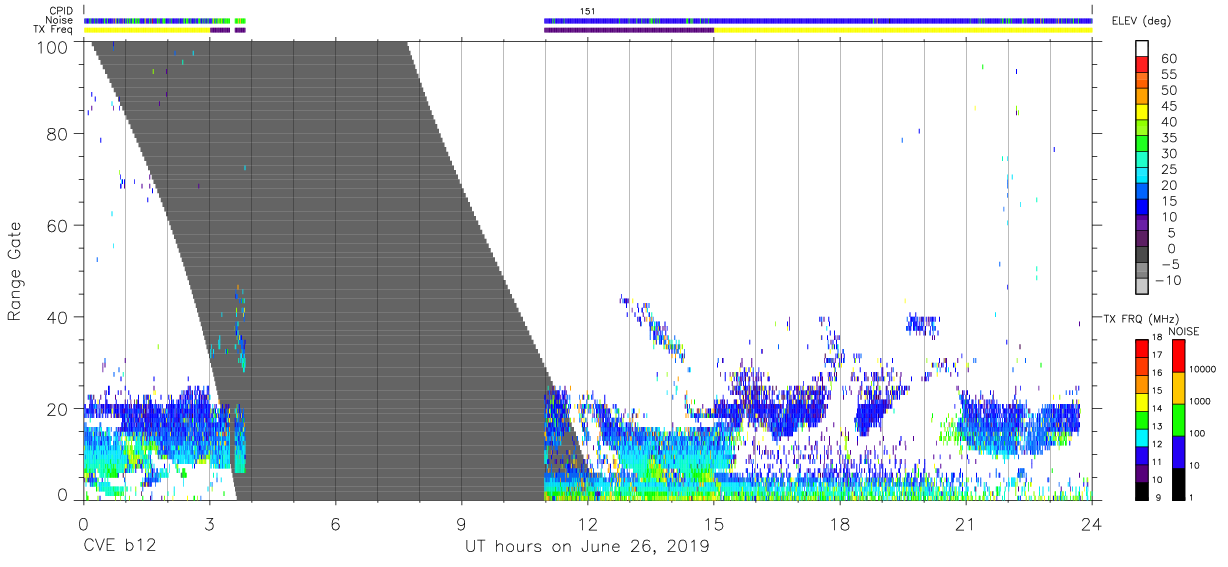Click purple TX Freq strip between 11-15 UT
Screen dimensions: 1228x567
tap(629, 30)
